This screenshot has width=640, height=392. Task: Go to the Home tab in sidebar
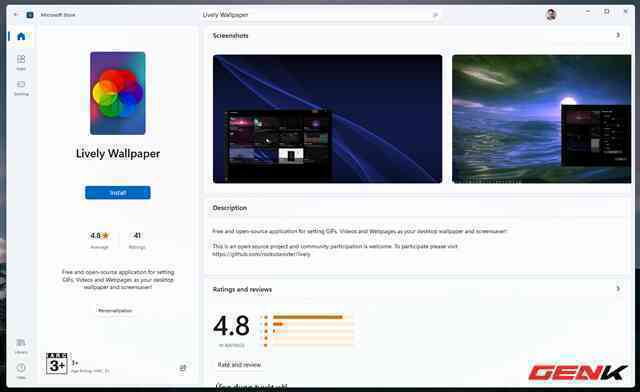pyautogui.click(x=21, y=36)
